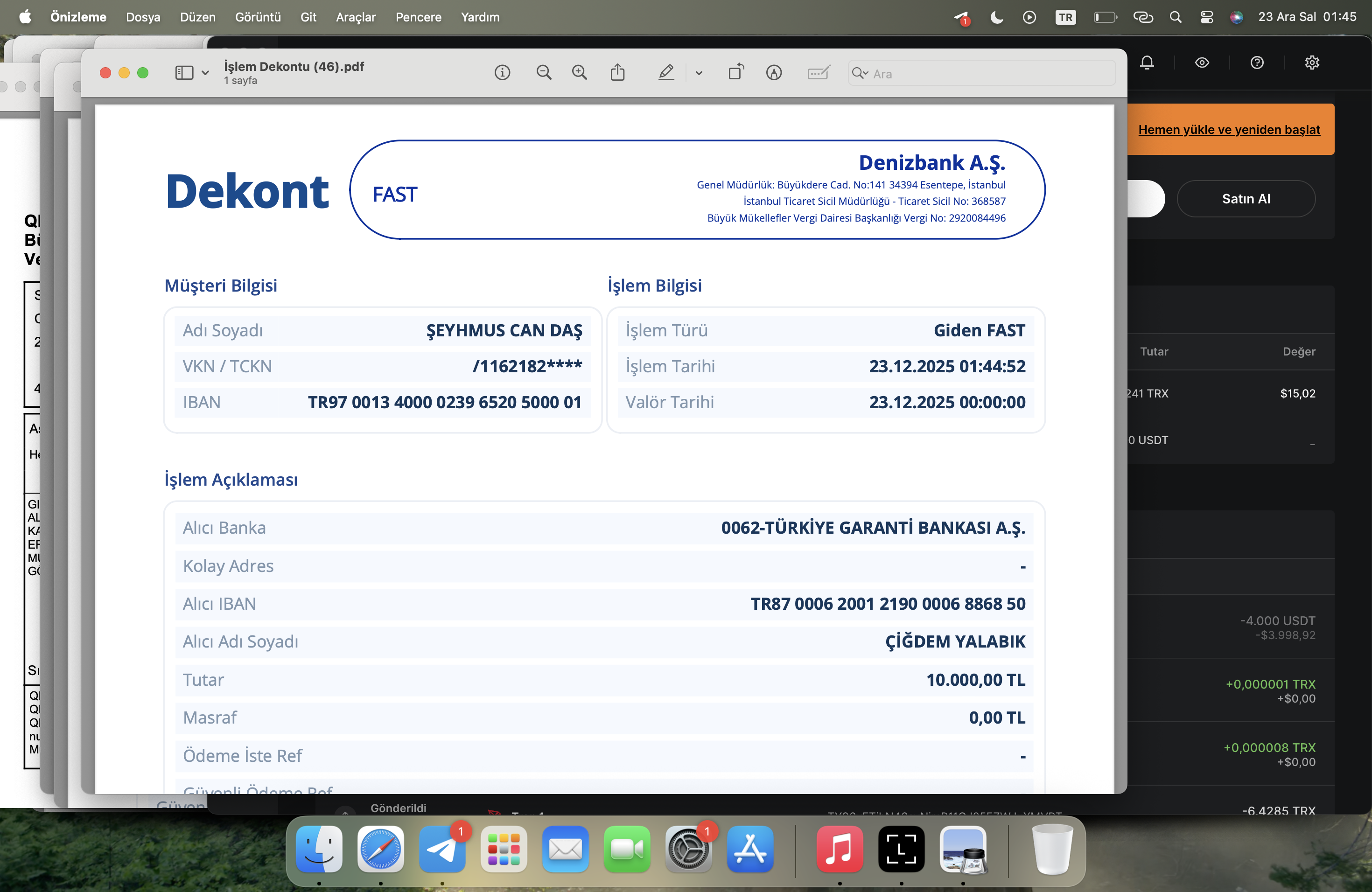1372x892 pixels.
Task: Open the sidebar view toggle in Preview
Action: pos(184,73)
